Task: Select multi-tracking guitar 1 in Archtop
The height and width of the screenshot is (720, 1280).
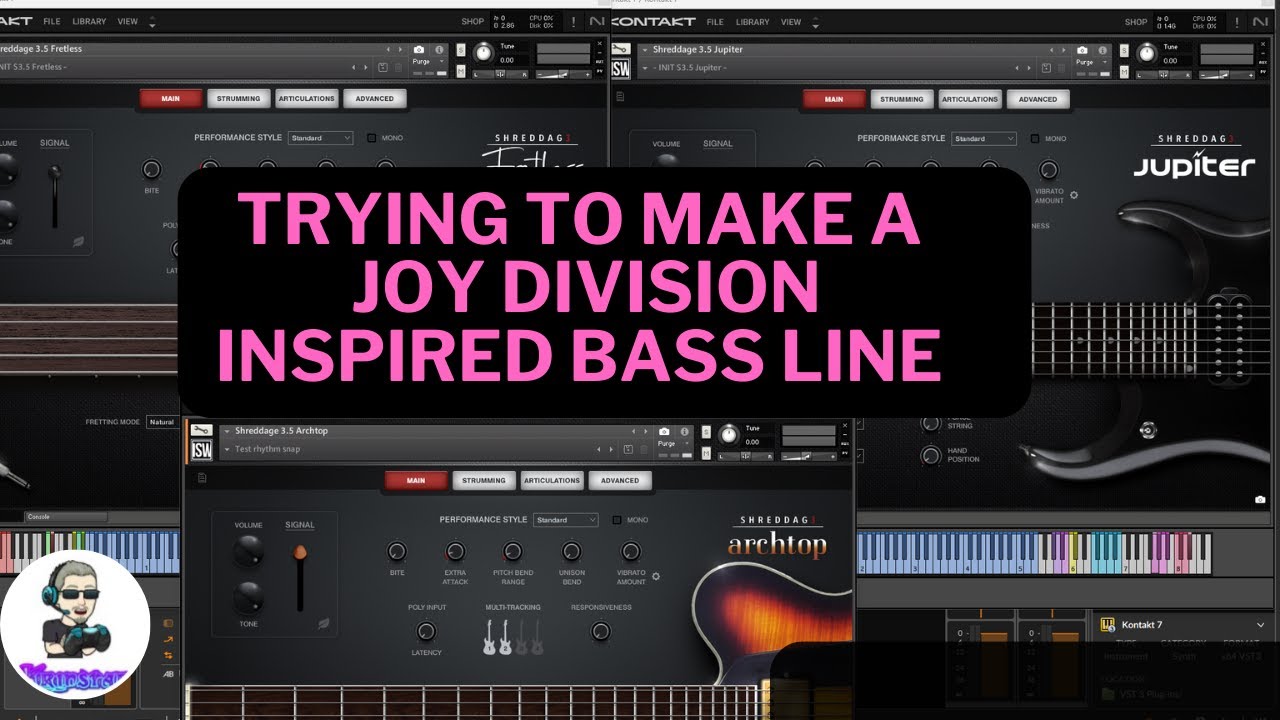Action: tap(489, 638)
